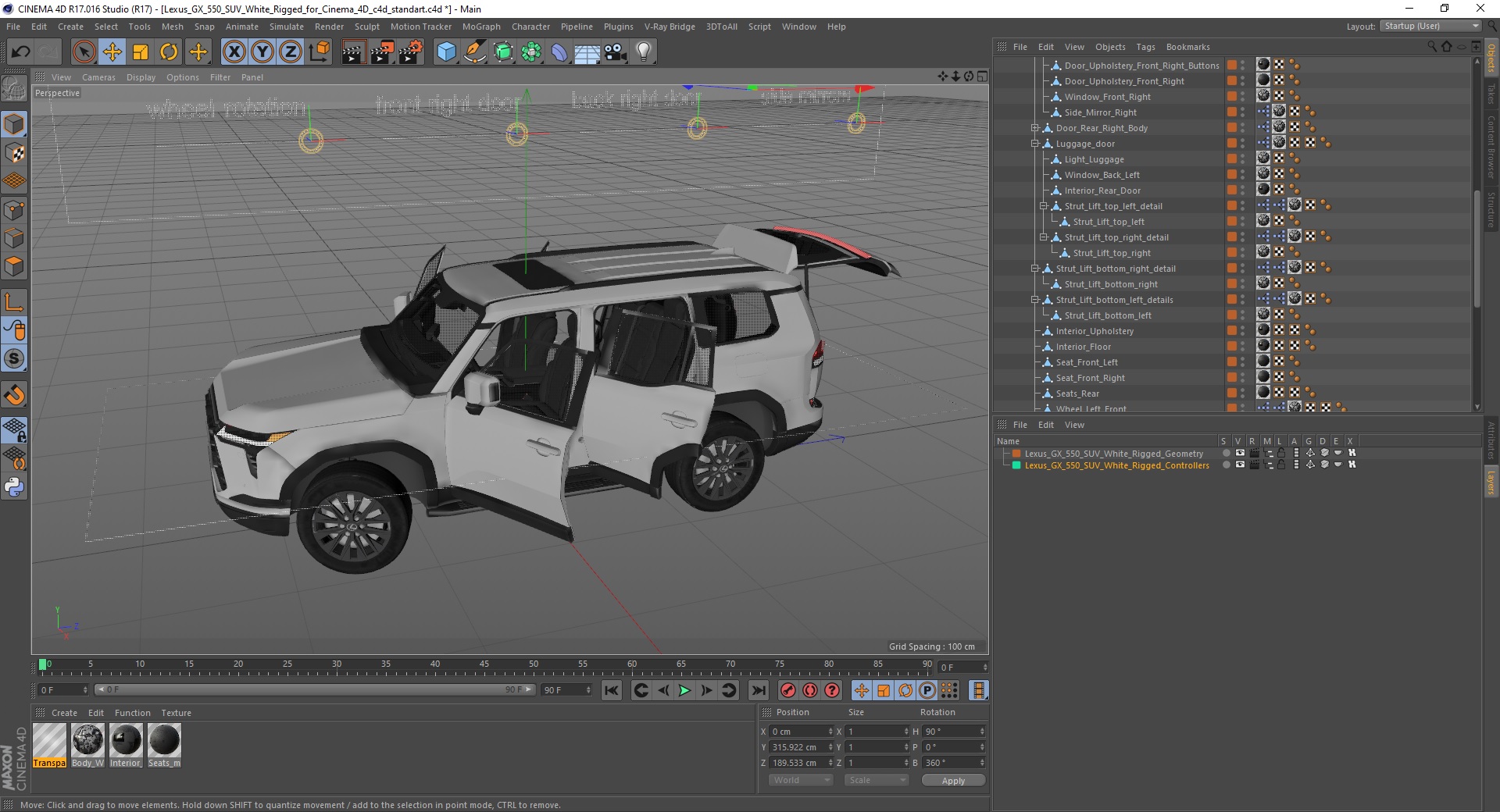Select the Live Selection tool
1500x812 pixels.
[x=84, y=52]
